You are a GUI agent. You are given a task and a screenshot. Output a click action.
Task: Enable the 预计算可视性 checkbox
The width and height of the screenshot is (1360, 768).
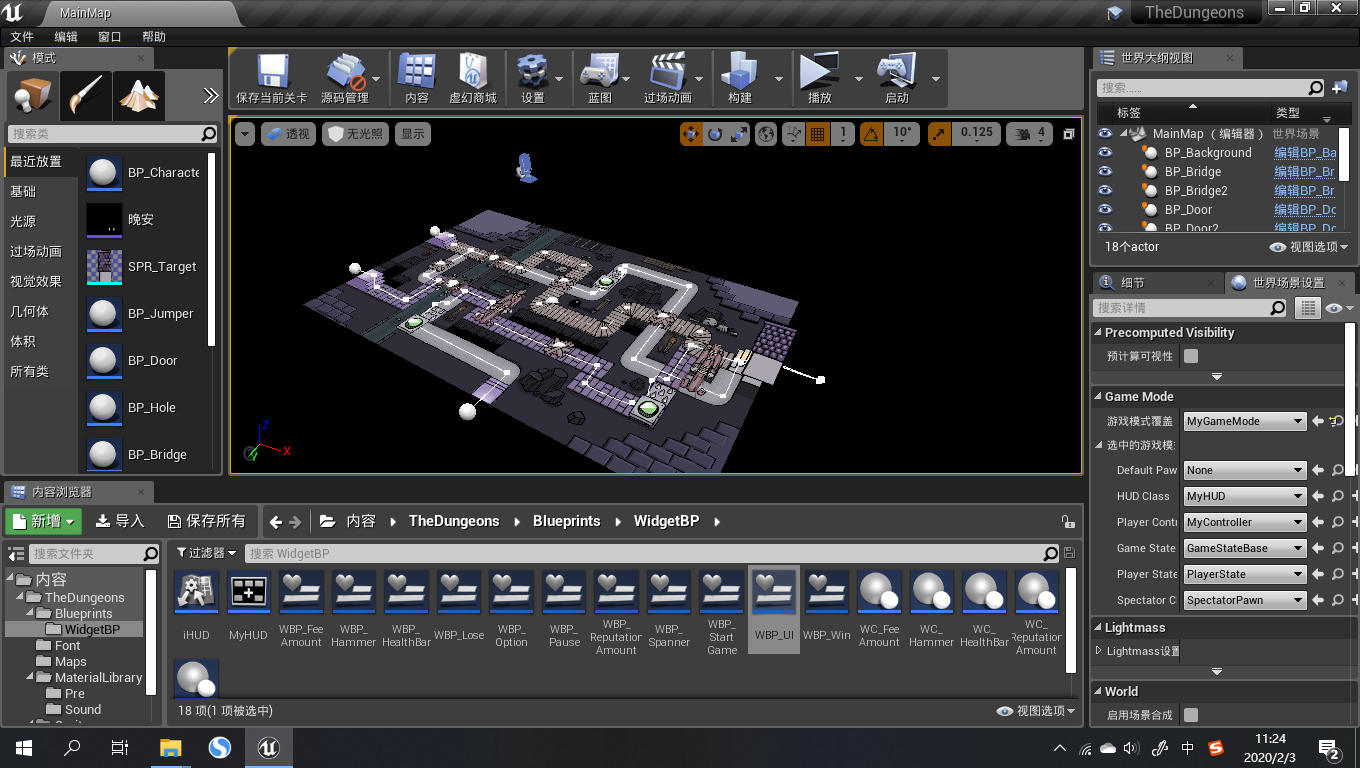1191,356
